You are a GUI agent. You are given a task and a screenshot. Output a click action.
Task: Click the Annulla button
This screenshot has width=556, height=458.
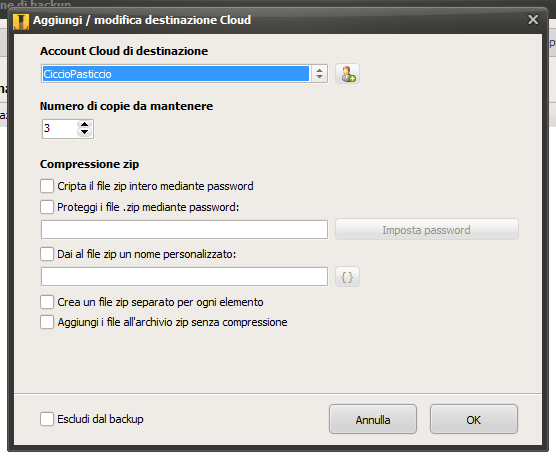(x=373, y=419)
